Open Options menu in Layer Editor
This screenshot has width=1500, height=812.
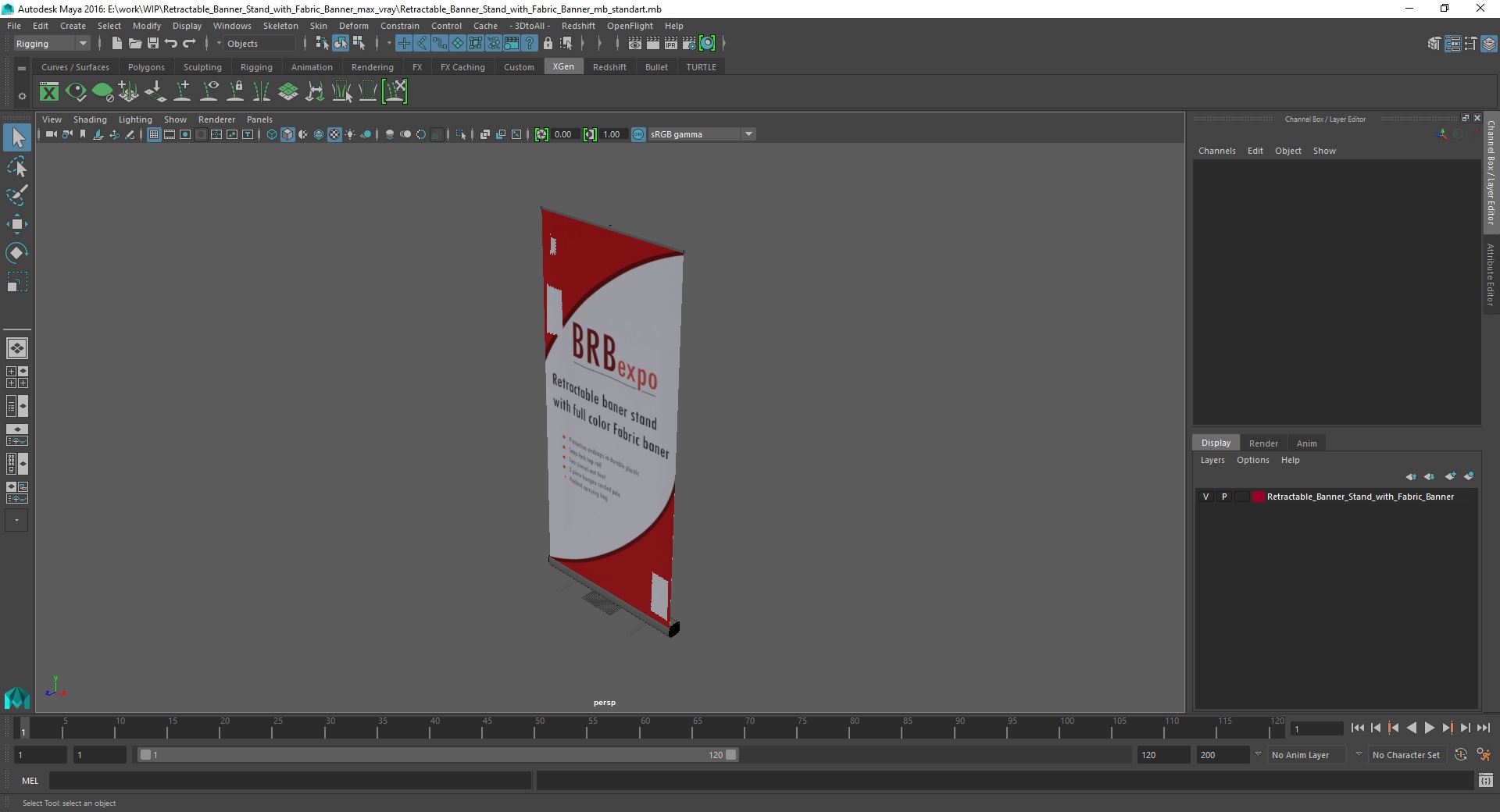coord(1252,460)
